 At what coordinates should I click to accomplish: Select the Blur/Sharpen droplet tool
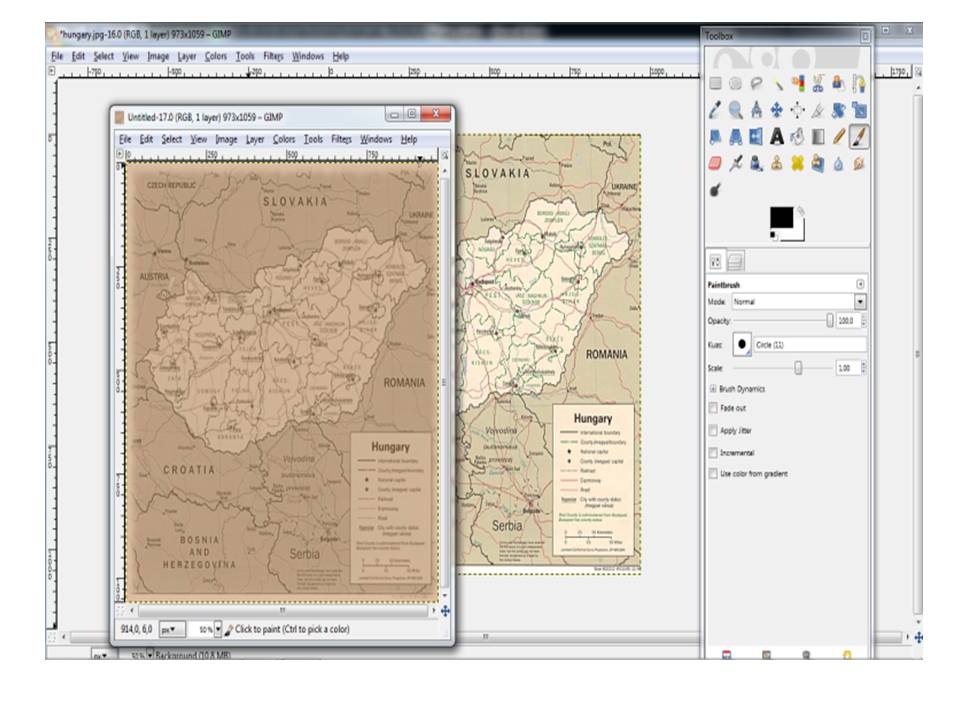pyautogui.click(x=839, y=163)
